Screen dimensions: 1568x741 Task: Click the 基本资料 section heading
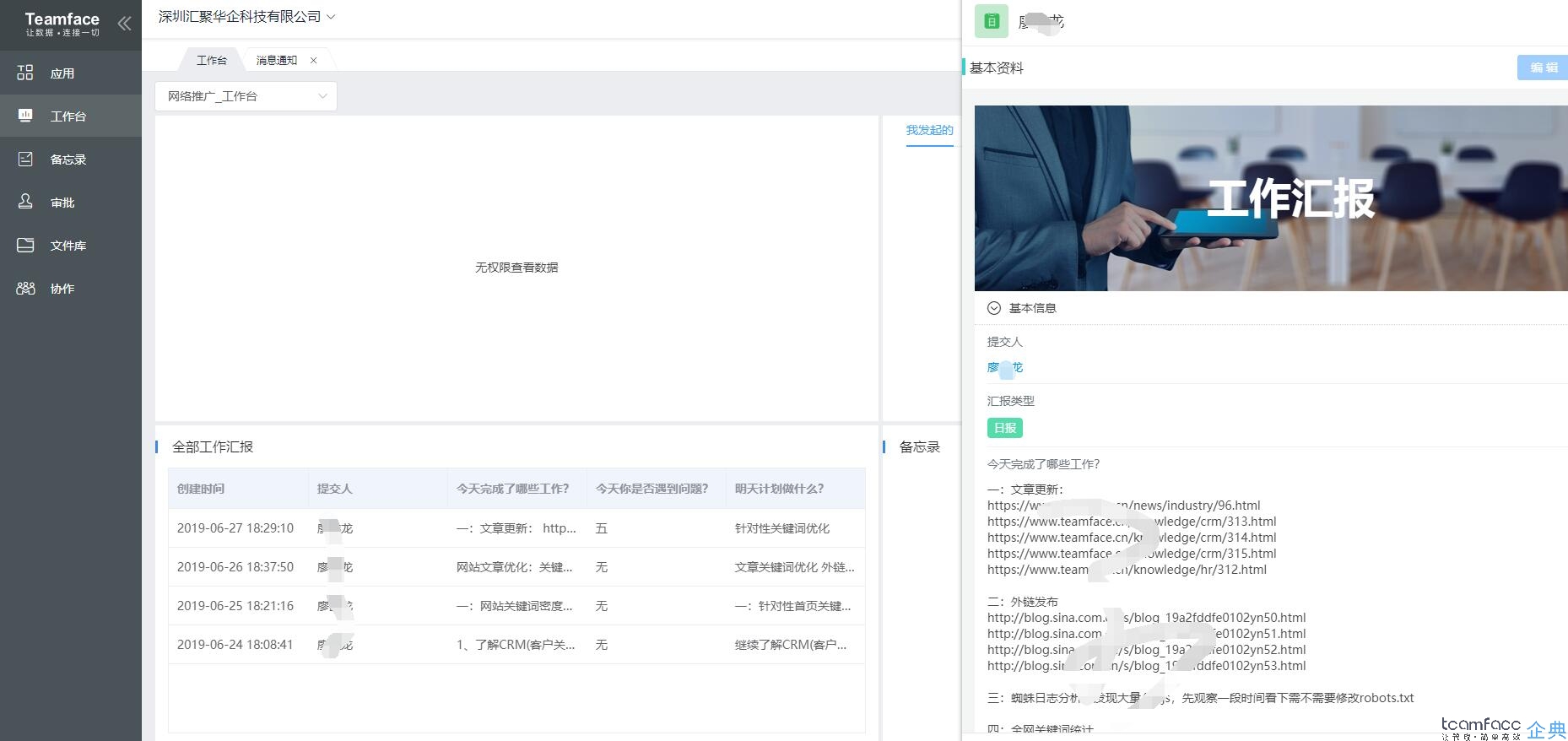[996, 68]
